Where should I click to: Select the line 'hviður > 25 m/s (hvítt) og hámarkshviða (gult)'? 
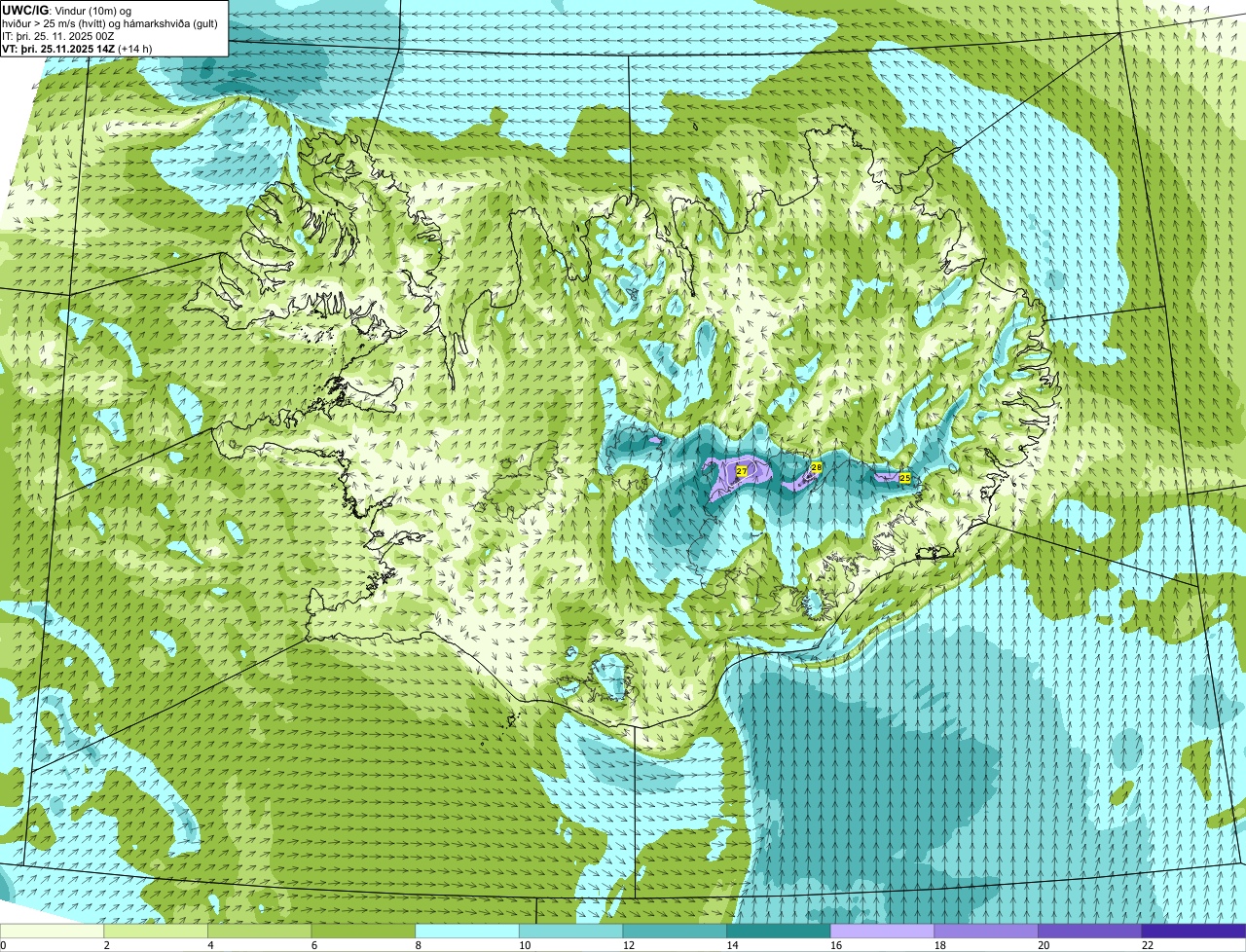click(110, 22)
